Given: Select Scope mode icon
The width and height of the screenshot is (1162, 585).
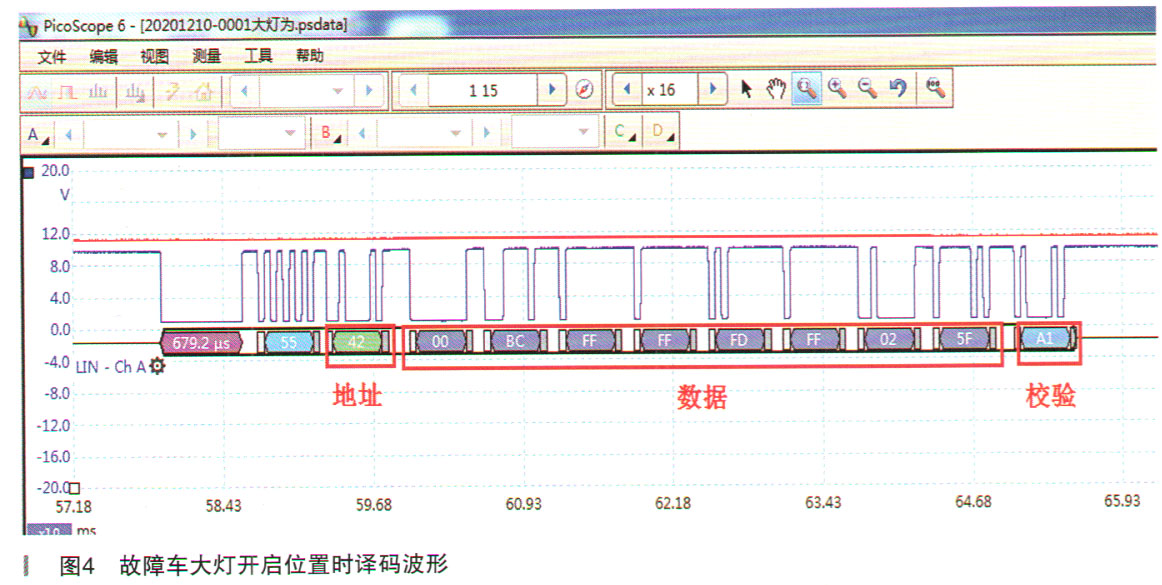Looking at the screenshot, I should pyautogui.click(x=37, y=90).
